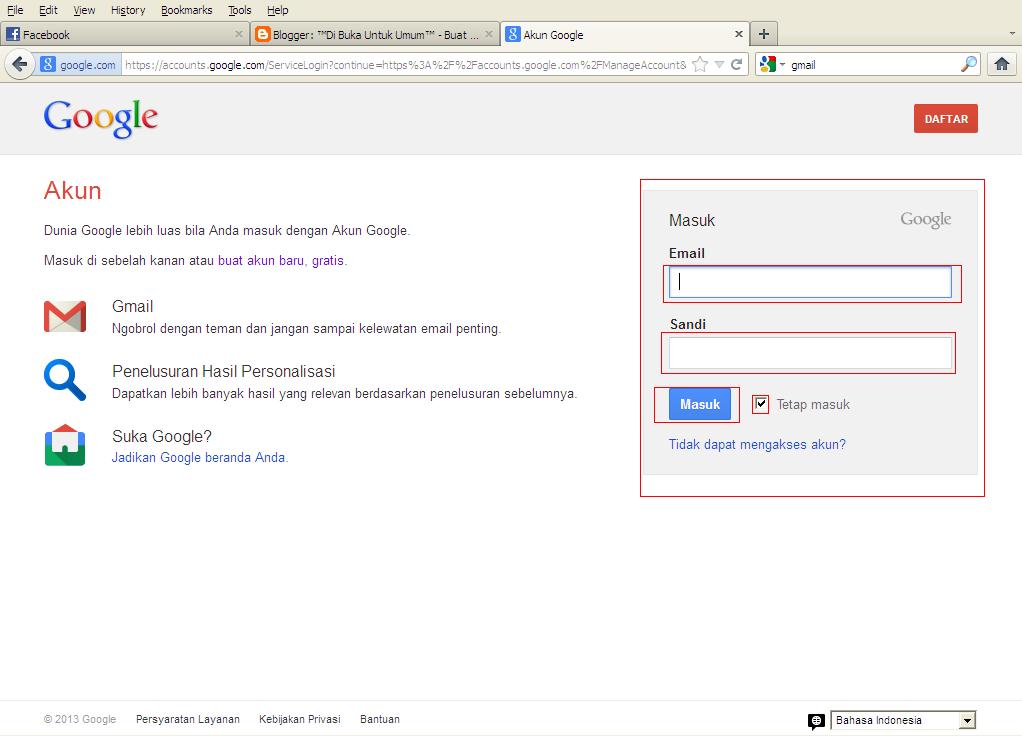Screen dimensions: 1022x736
Task: Open the URL history dropdown arrow
Action: [x=719, y=65]
